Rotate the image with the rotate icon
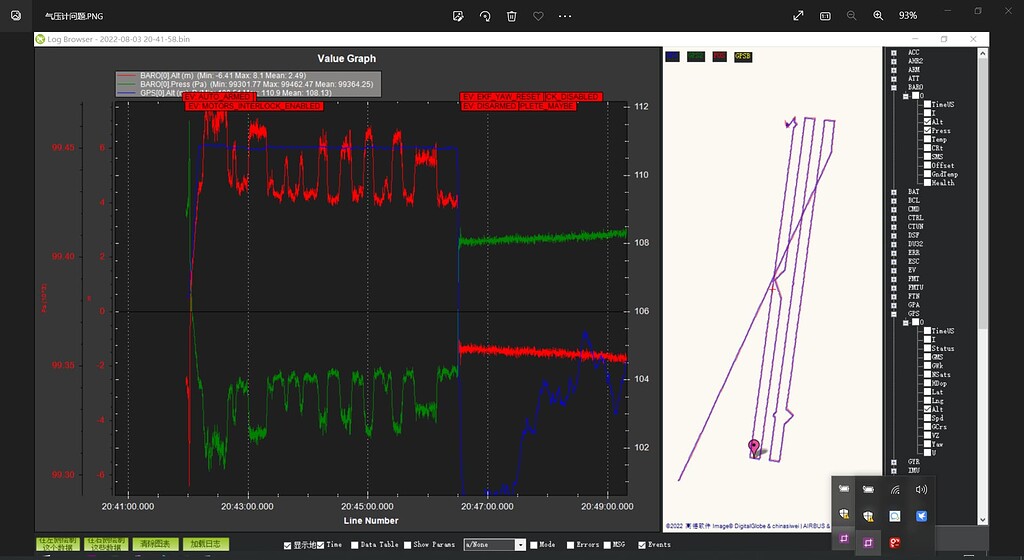The width and height of the screenshot is (1024, 560). [x=485, y=16]
